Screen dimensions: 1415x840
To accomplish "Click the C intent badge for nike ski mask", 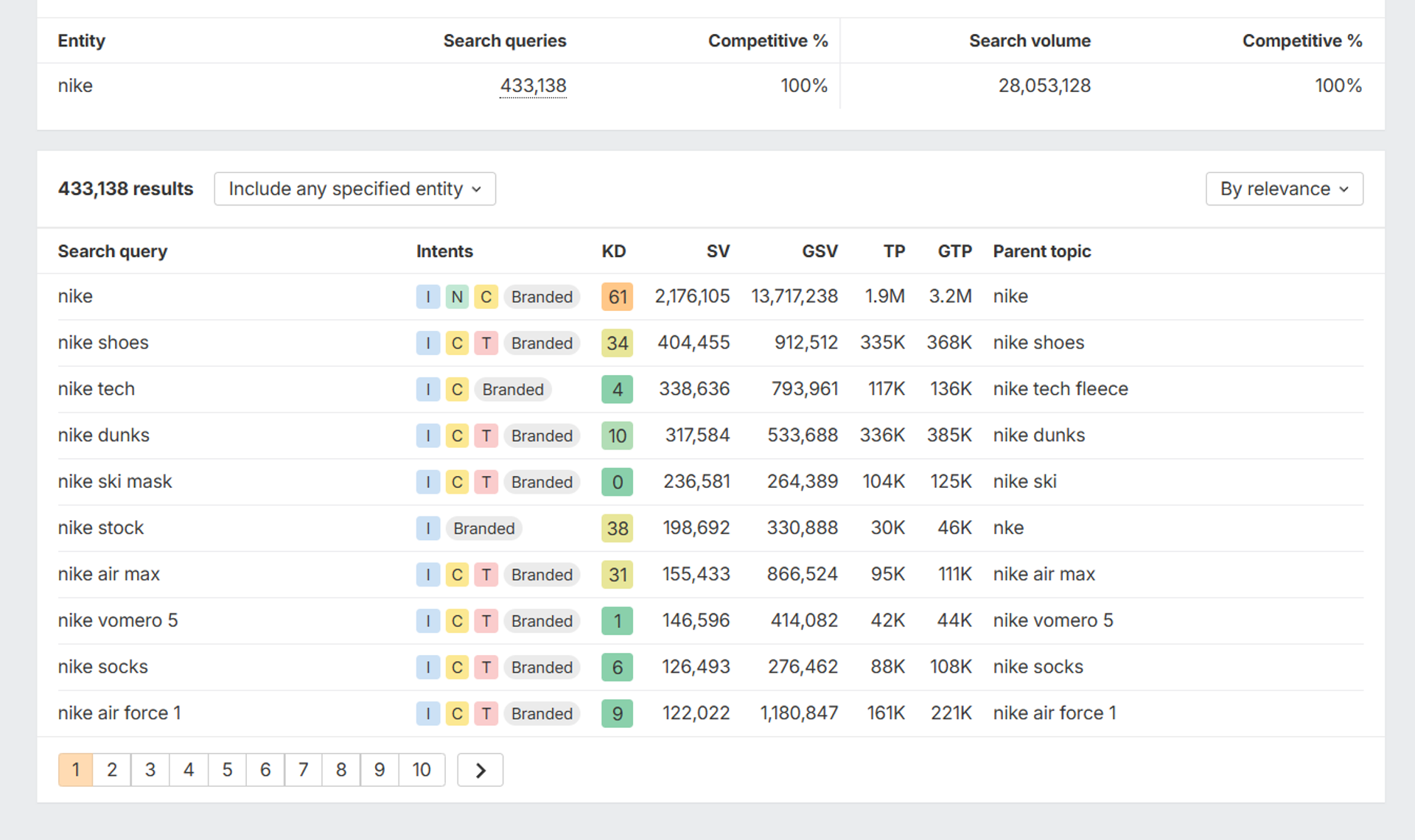I will (457, 483).
